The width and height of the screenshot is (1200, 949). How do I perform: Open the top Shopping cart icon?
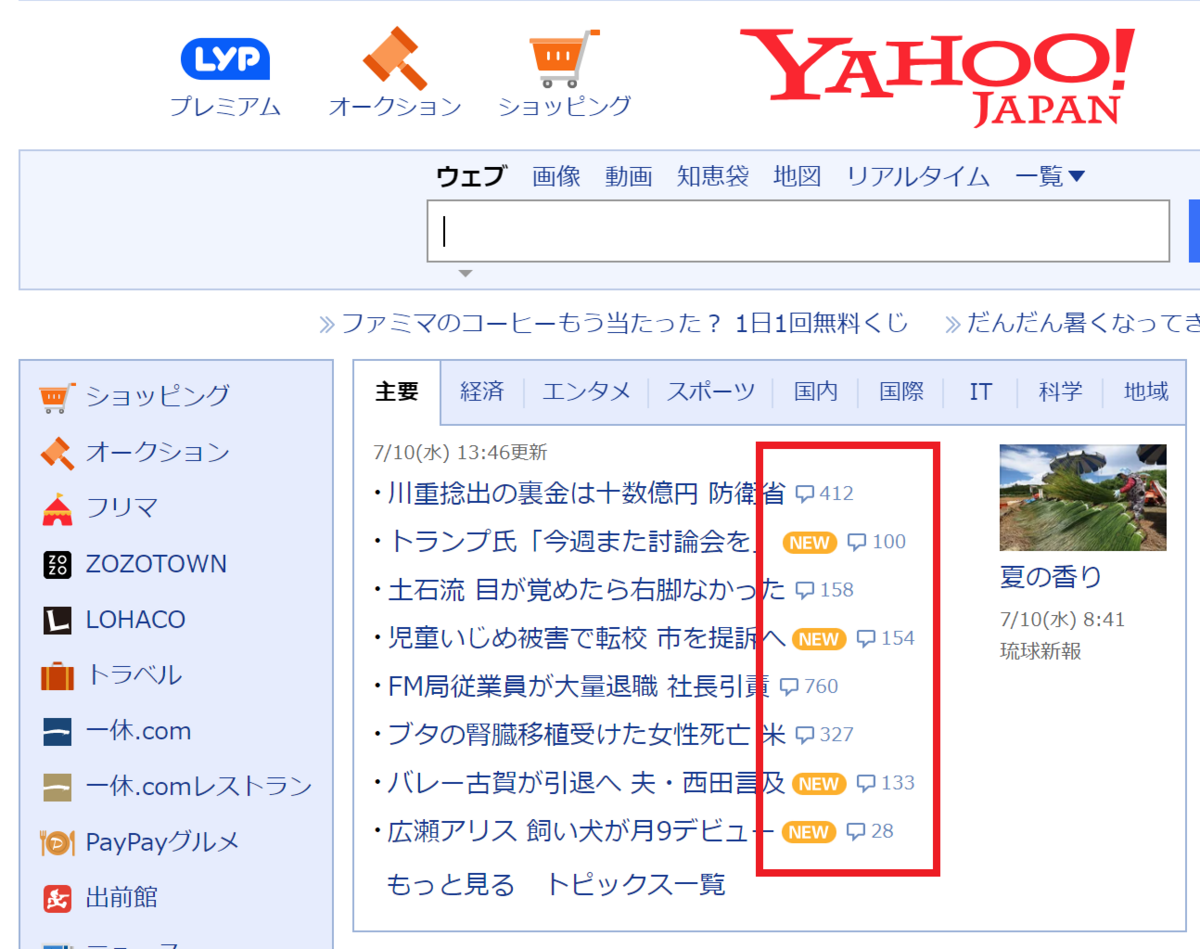tap(564, 58)
